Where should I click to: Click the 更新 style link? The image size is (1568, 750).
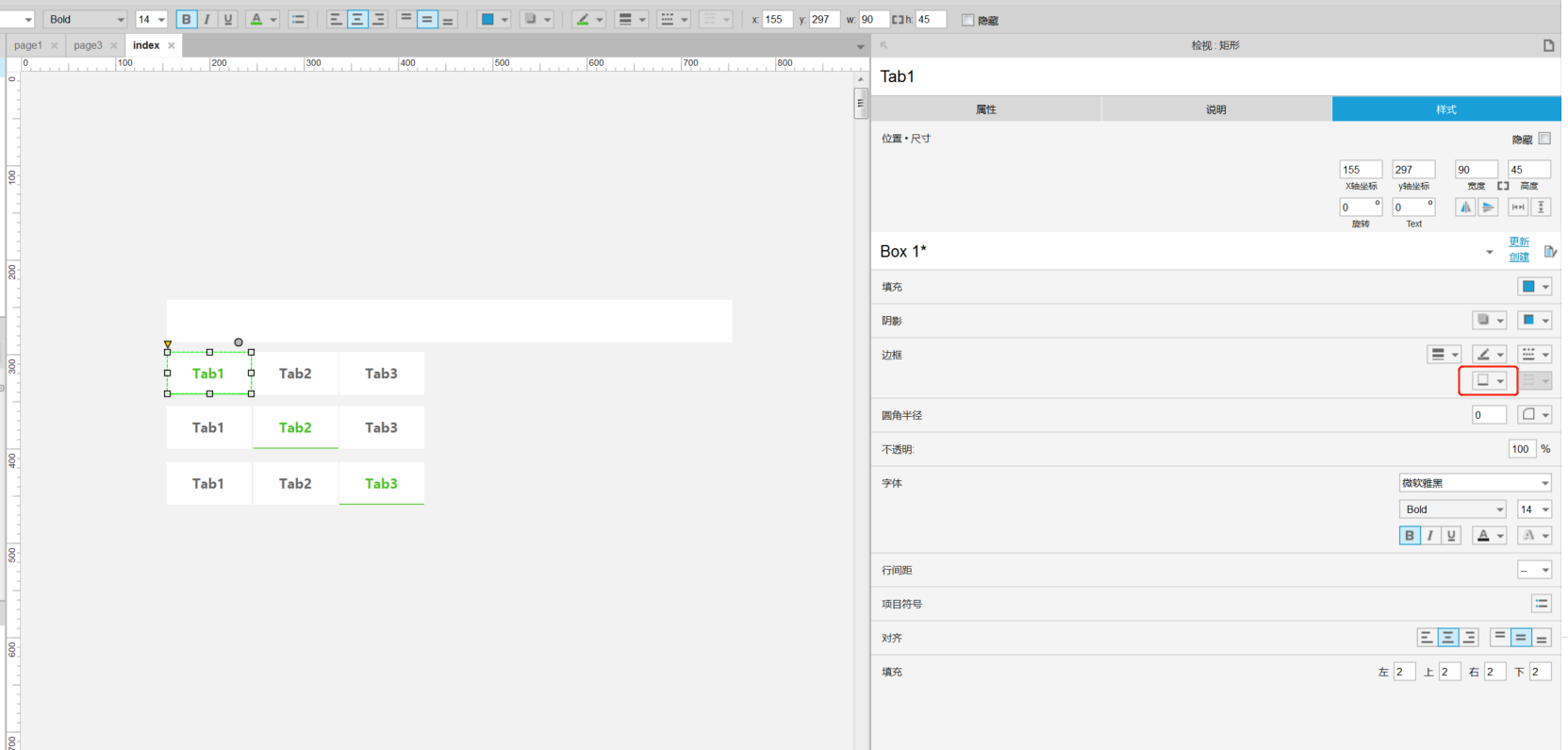pos(1519,242)
